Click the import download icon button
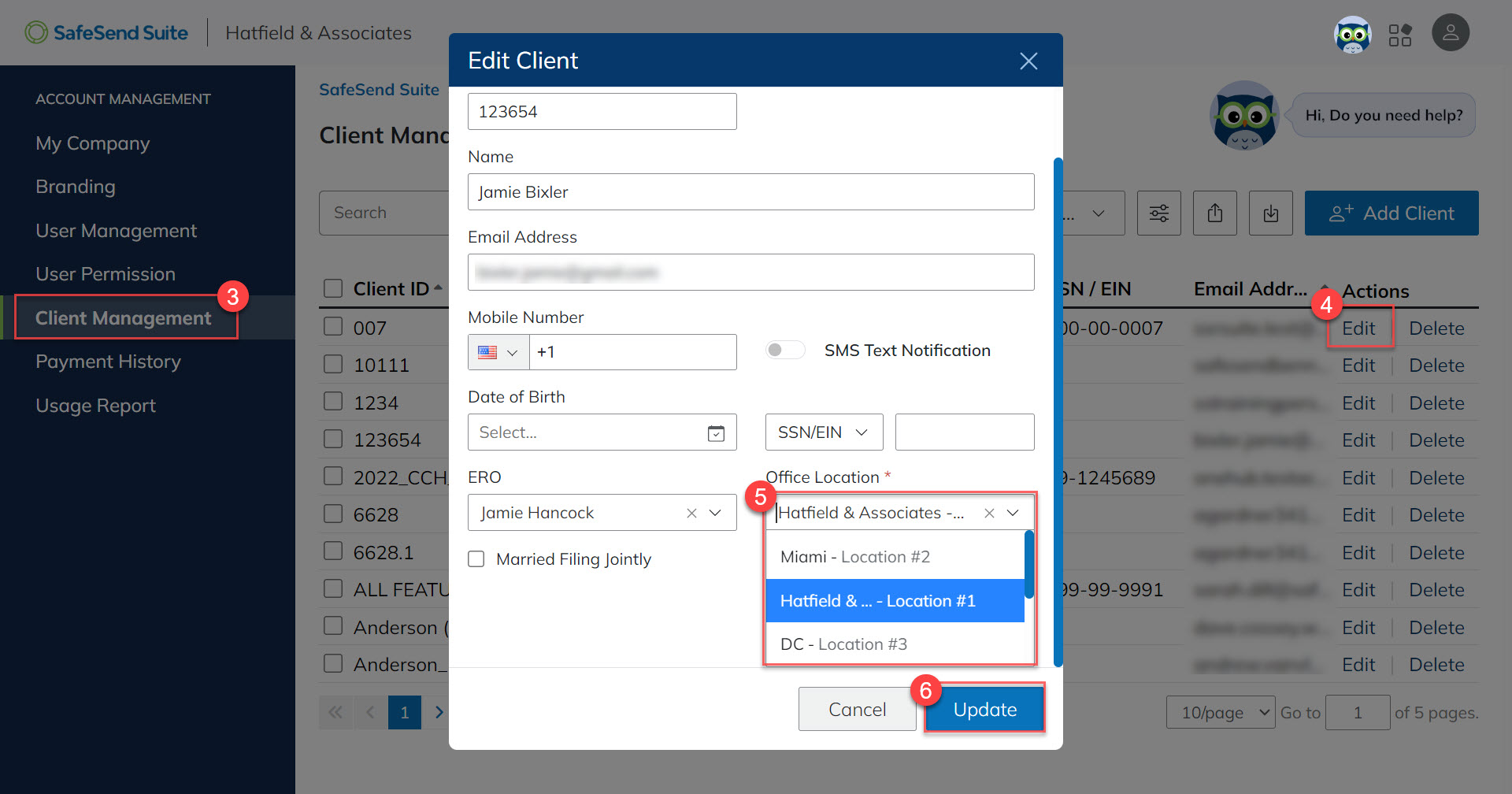Viewport: 1512px width, 794px height. click(x=1271, y=213)
